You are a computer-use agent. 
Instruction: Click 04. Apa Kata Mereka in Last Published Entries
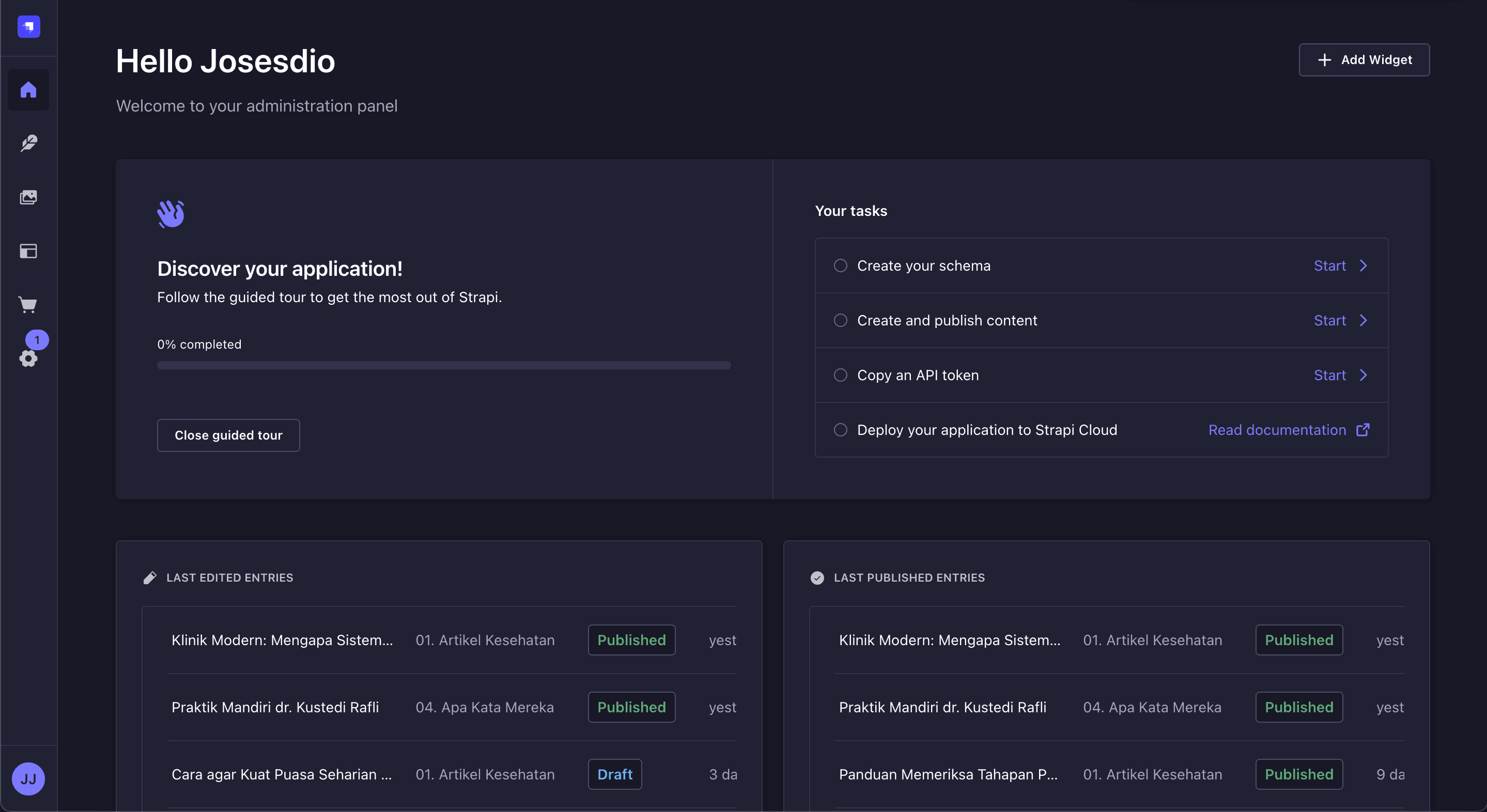pos(1152,707)
